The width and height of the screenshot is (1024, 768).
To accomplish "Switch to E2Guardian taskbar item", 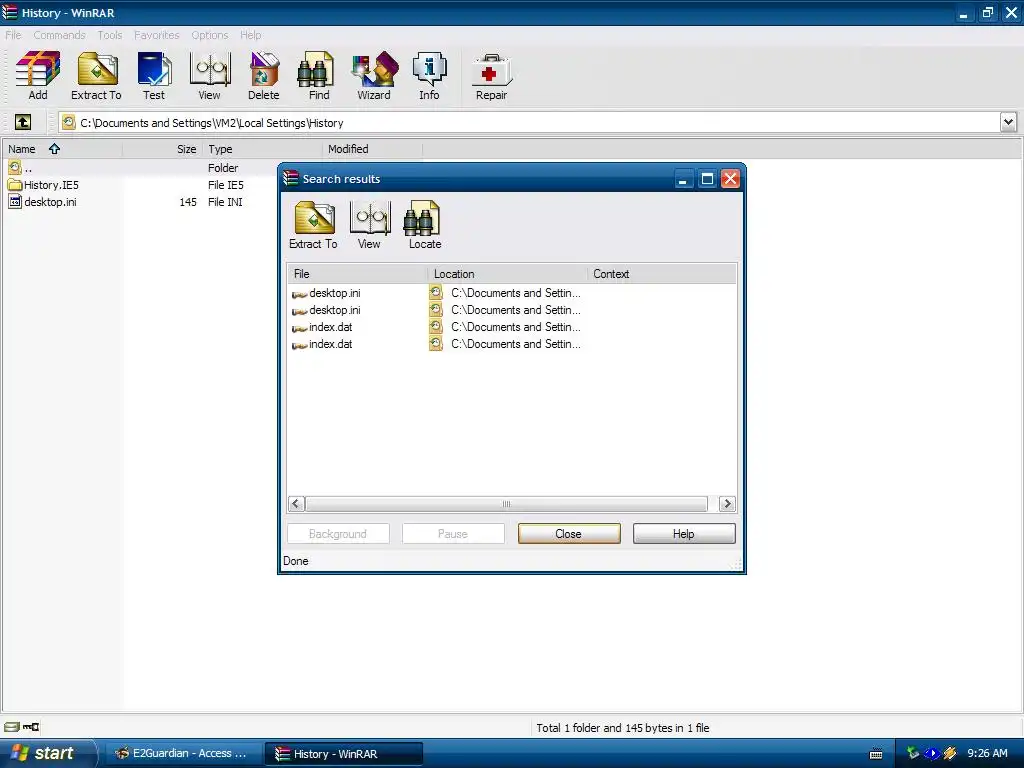I will (182, 753).
